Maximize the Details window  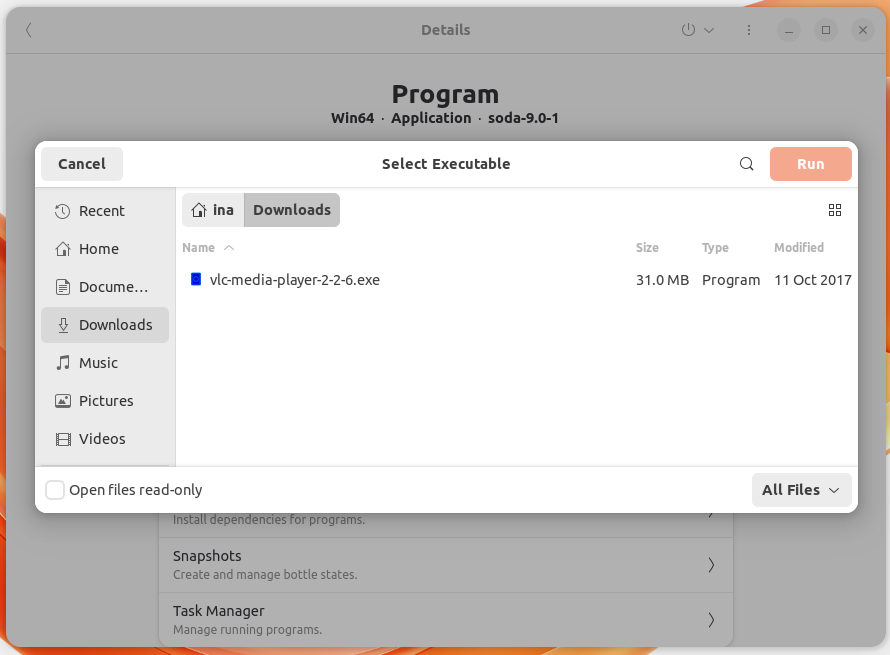(826, 30)
